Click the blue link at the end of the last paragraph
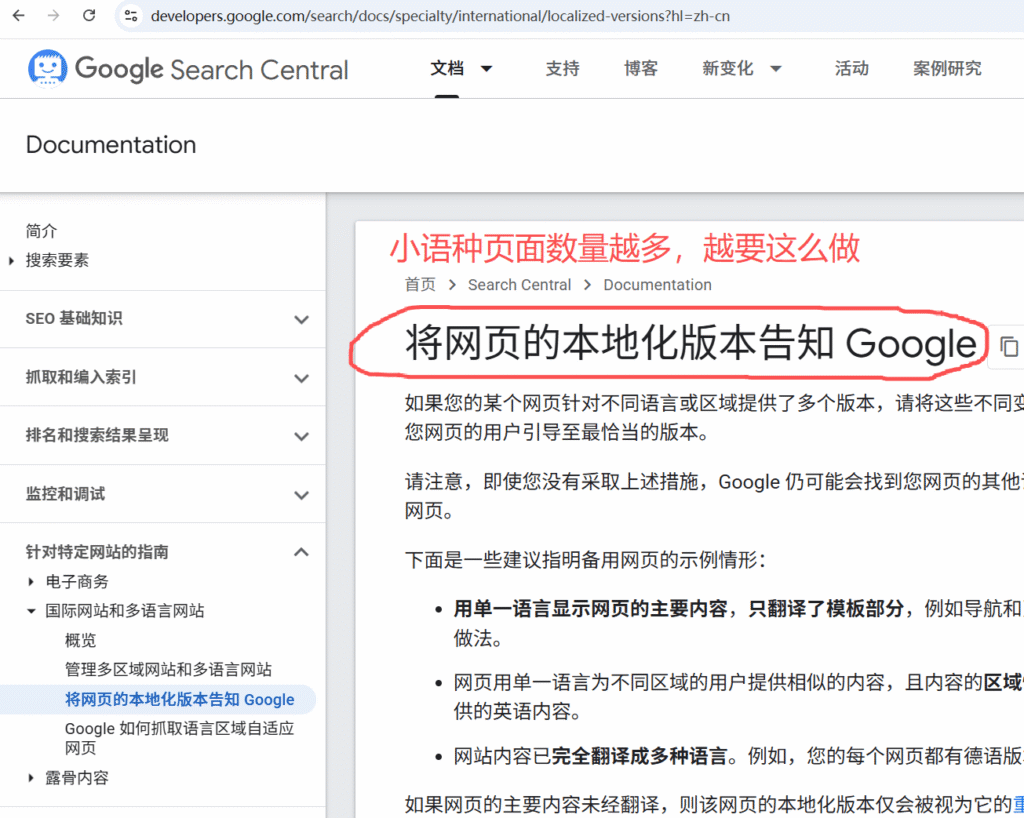Screen dimensions: 1024x818 (x=1017, y=804)
